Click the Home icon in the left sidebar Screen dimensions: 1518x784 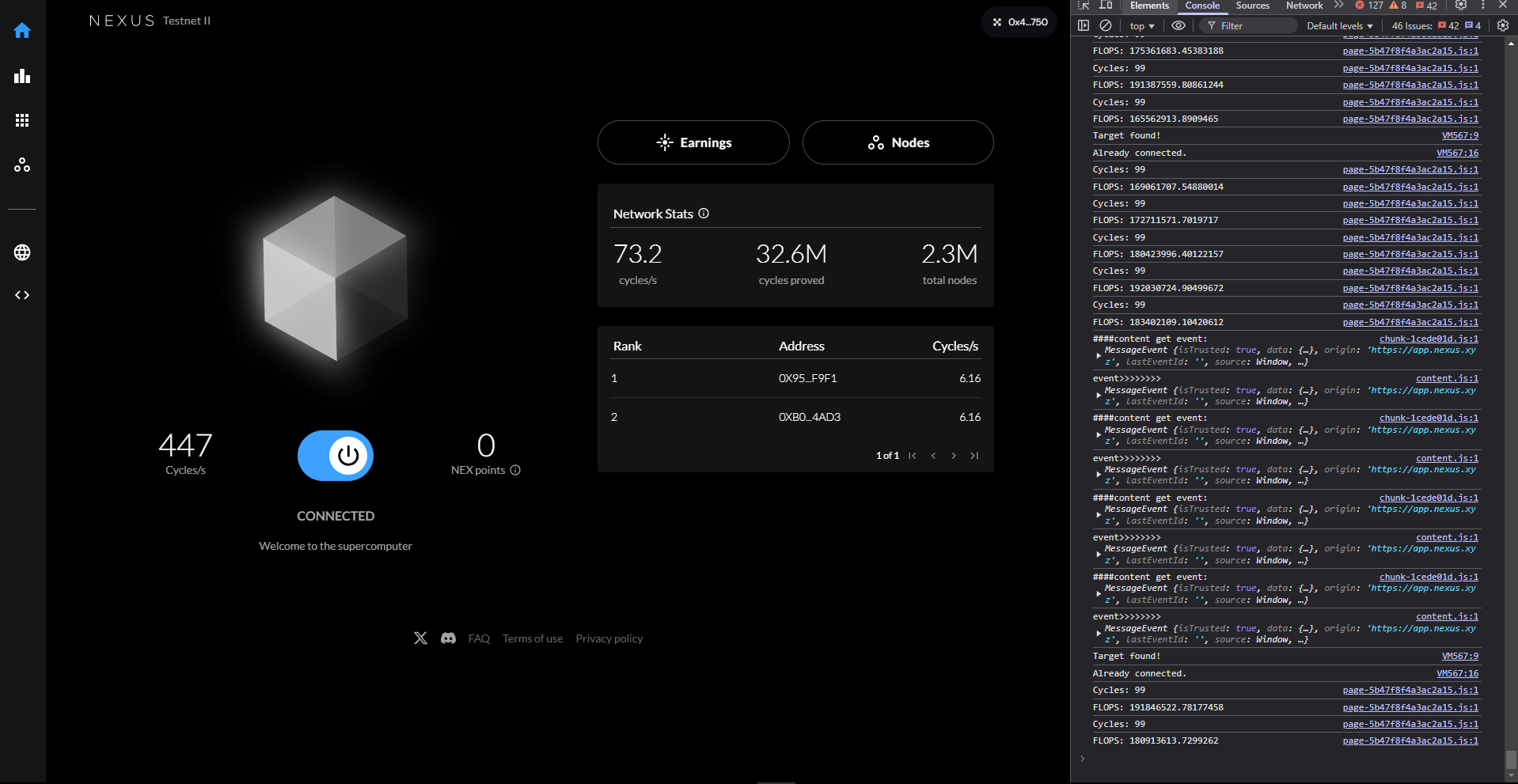pos(22,31)
